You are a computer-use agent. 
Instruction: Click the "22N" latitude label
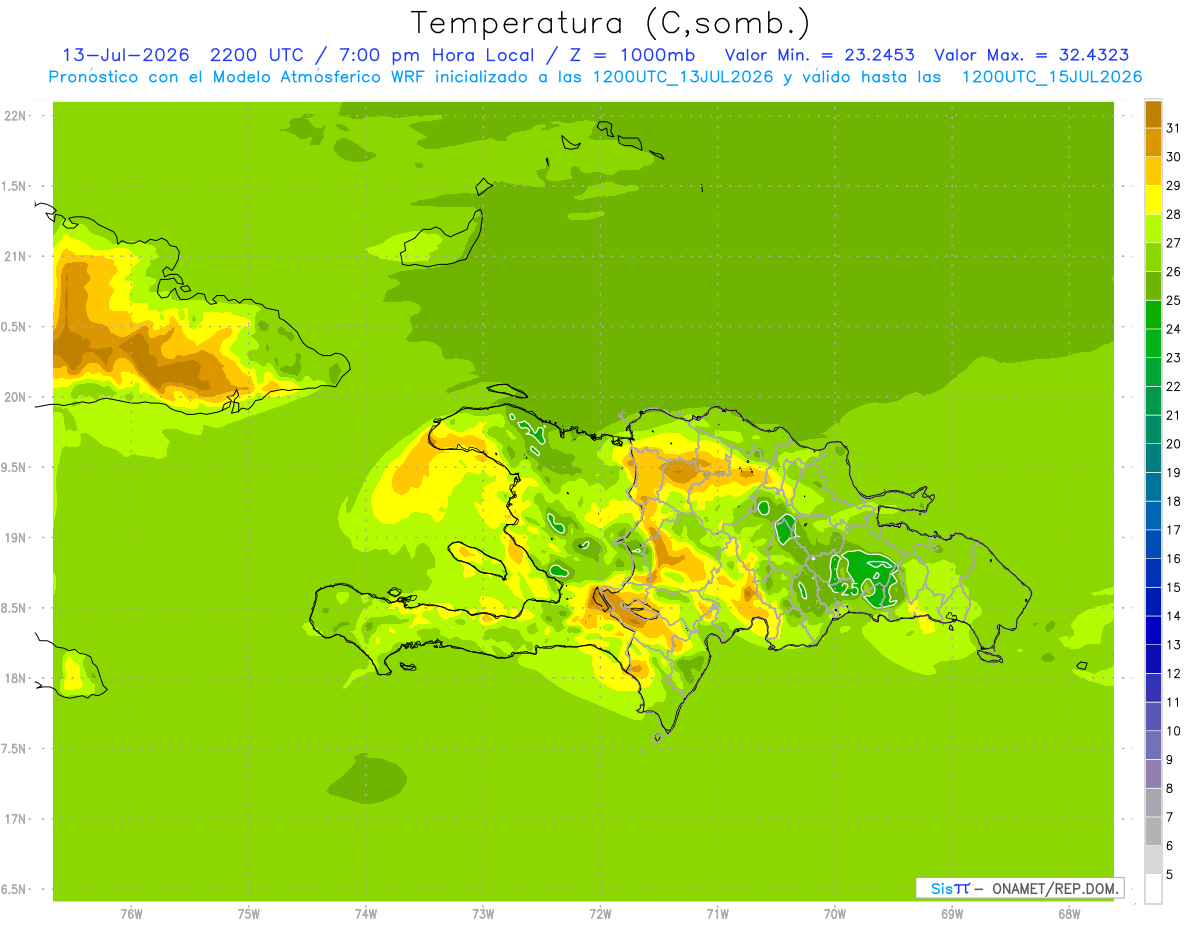pos(16,116)
